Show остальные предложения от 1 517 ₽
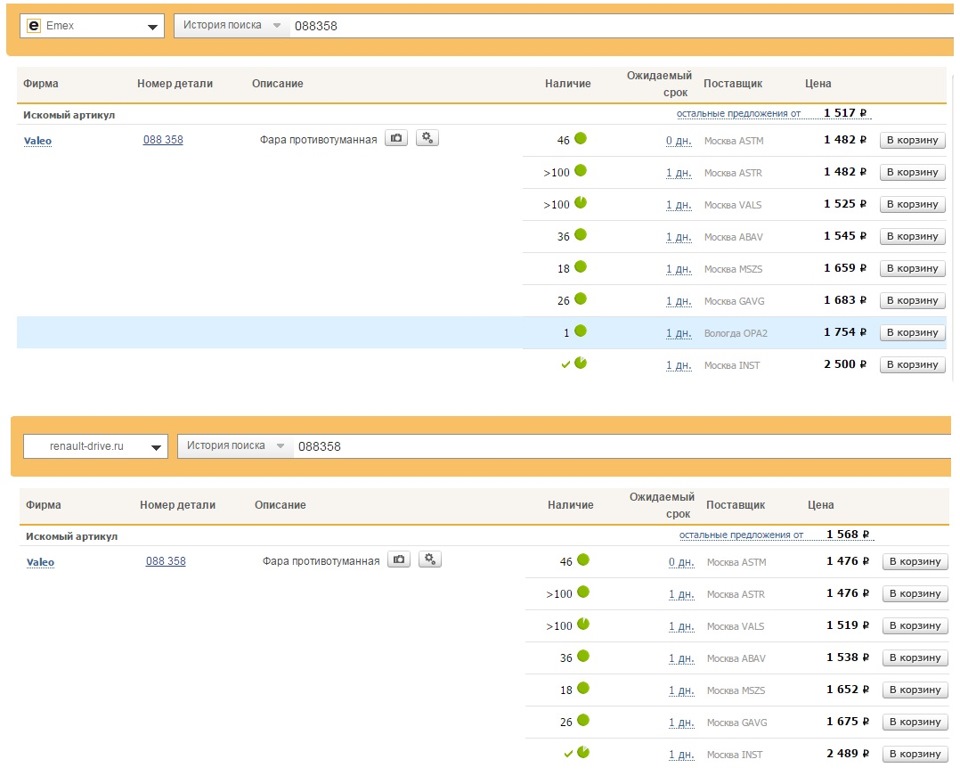Image resolution: width=960 pixels, height=784 pixels. (739, 113)
